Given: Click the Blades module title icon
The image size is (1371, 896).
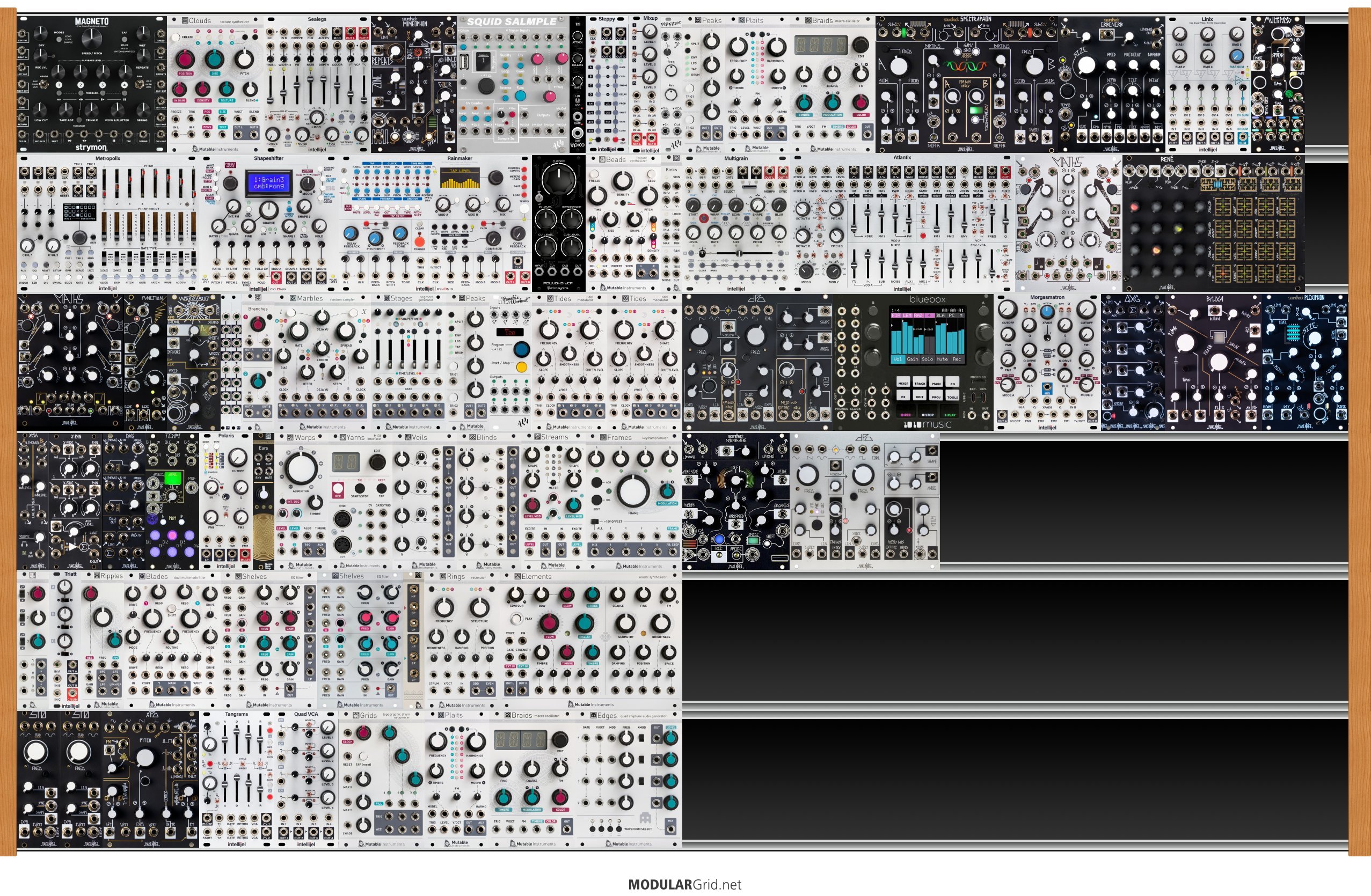Looking at the screenshot, I should click(x=142, y=576).
